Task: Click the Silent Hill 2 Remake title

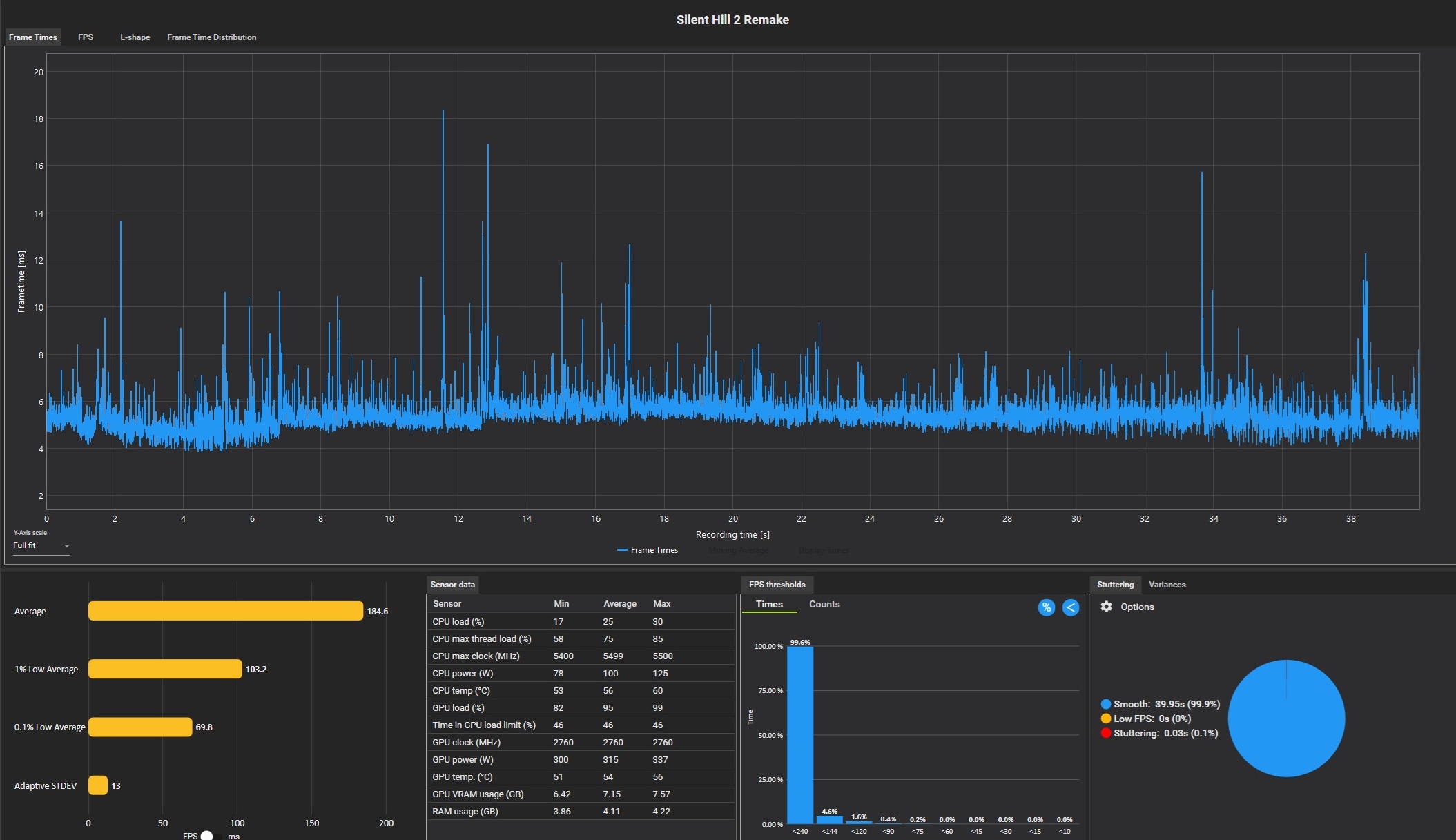Action: point(732,20)
